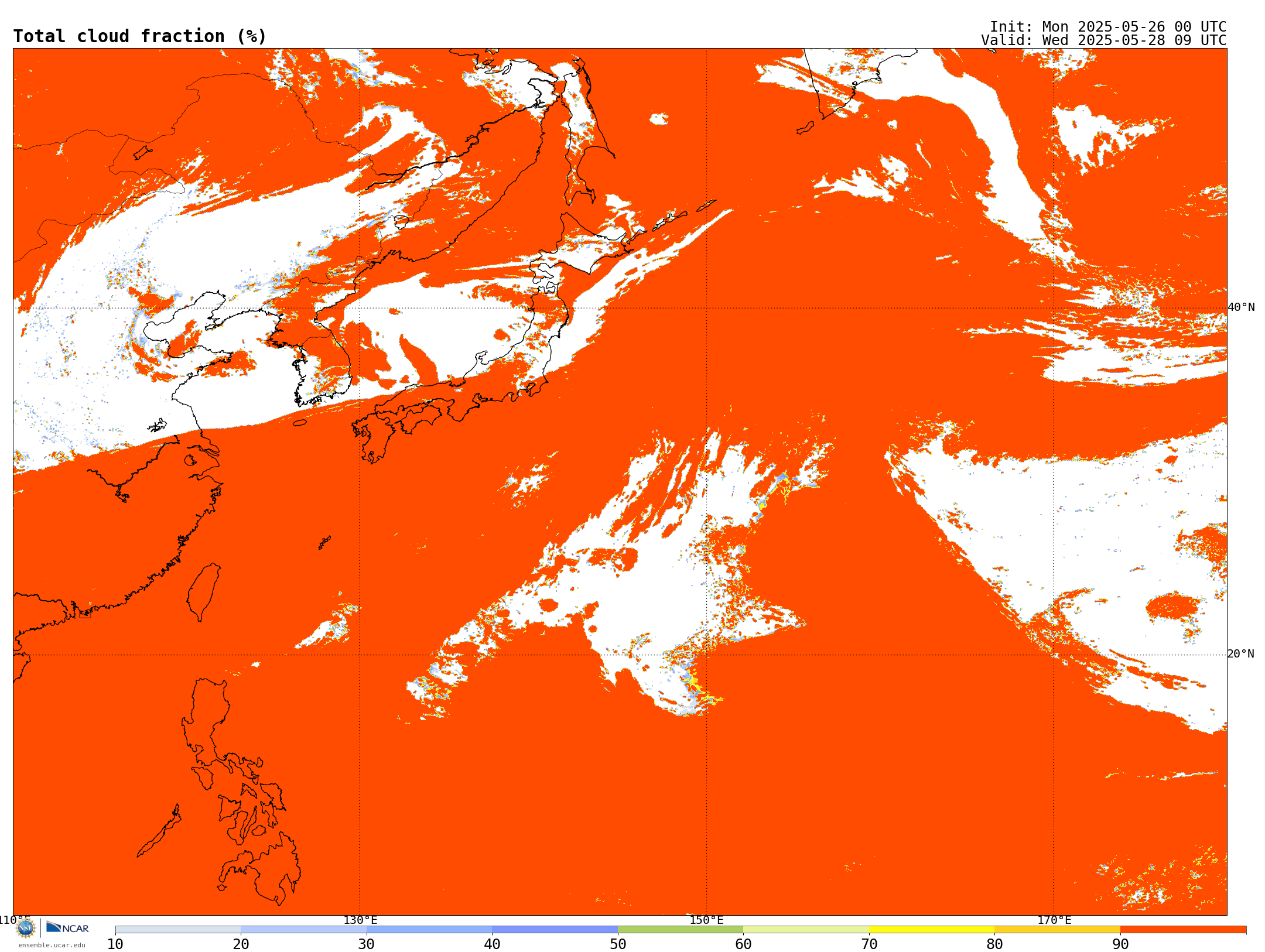Click the colorbar tick label 60
Screen dimensions: 1265x952
click(743, 944)
